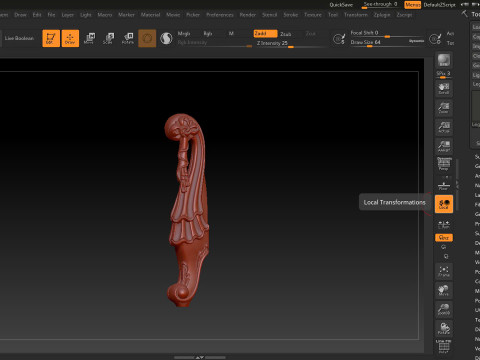Open the Light menu
This screenshot has height=360, width=480.
click(x=86, y=15)
